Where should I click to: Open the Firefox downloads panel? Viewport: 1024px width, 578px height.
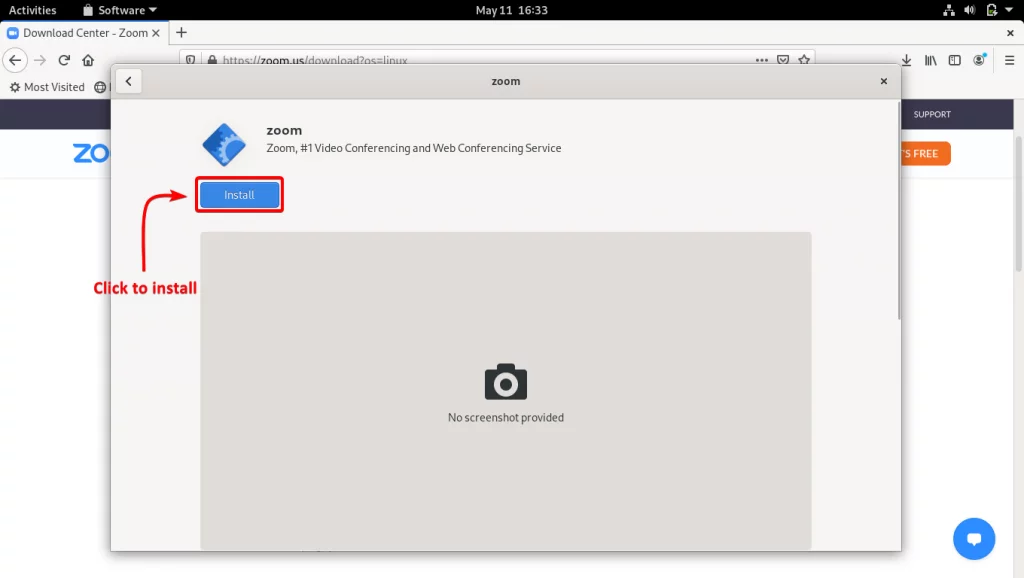(x=908, y=60)
